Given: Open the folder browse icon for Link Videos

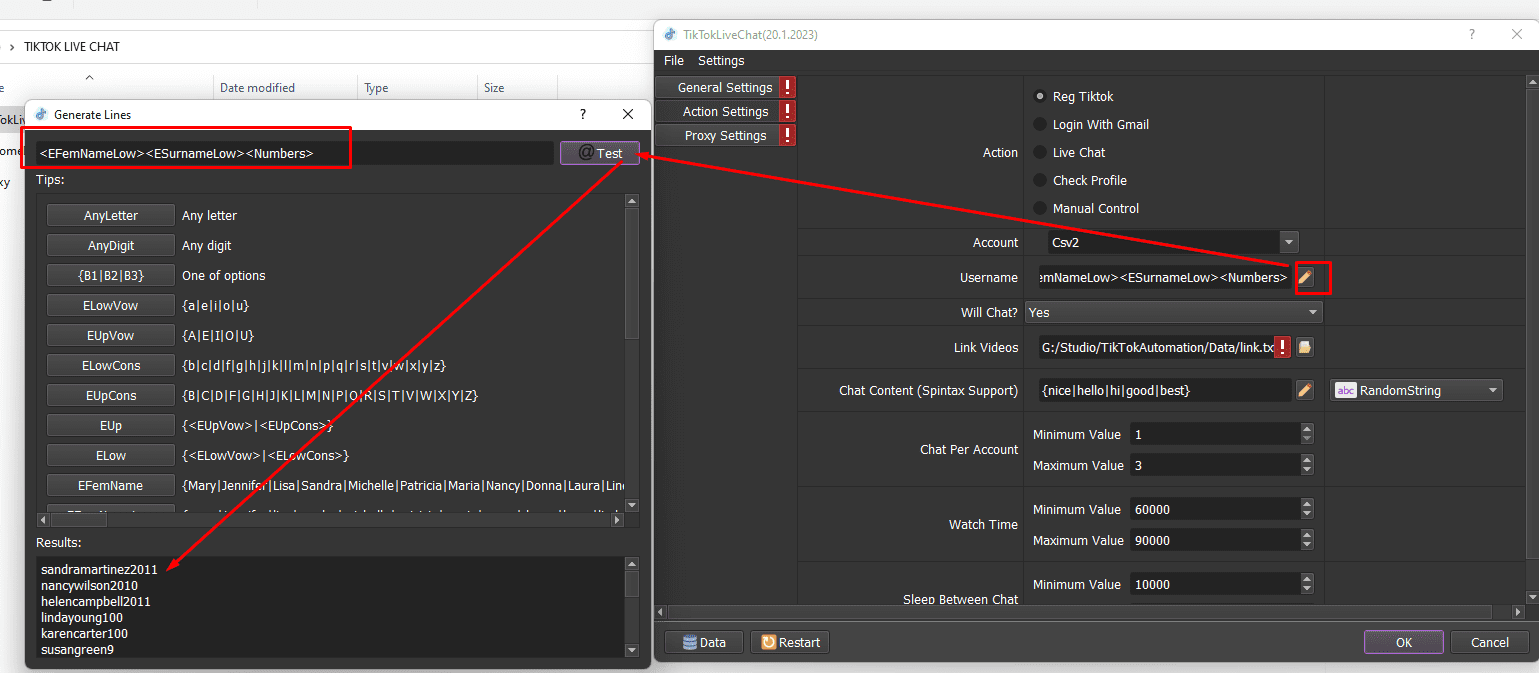Looking at the screenshot, I should pyautogui.click(x=1304, y=347).
